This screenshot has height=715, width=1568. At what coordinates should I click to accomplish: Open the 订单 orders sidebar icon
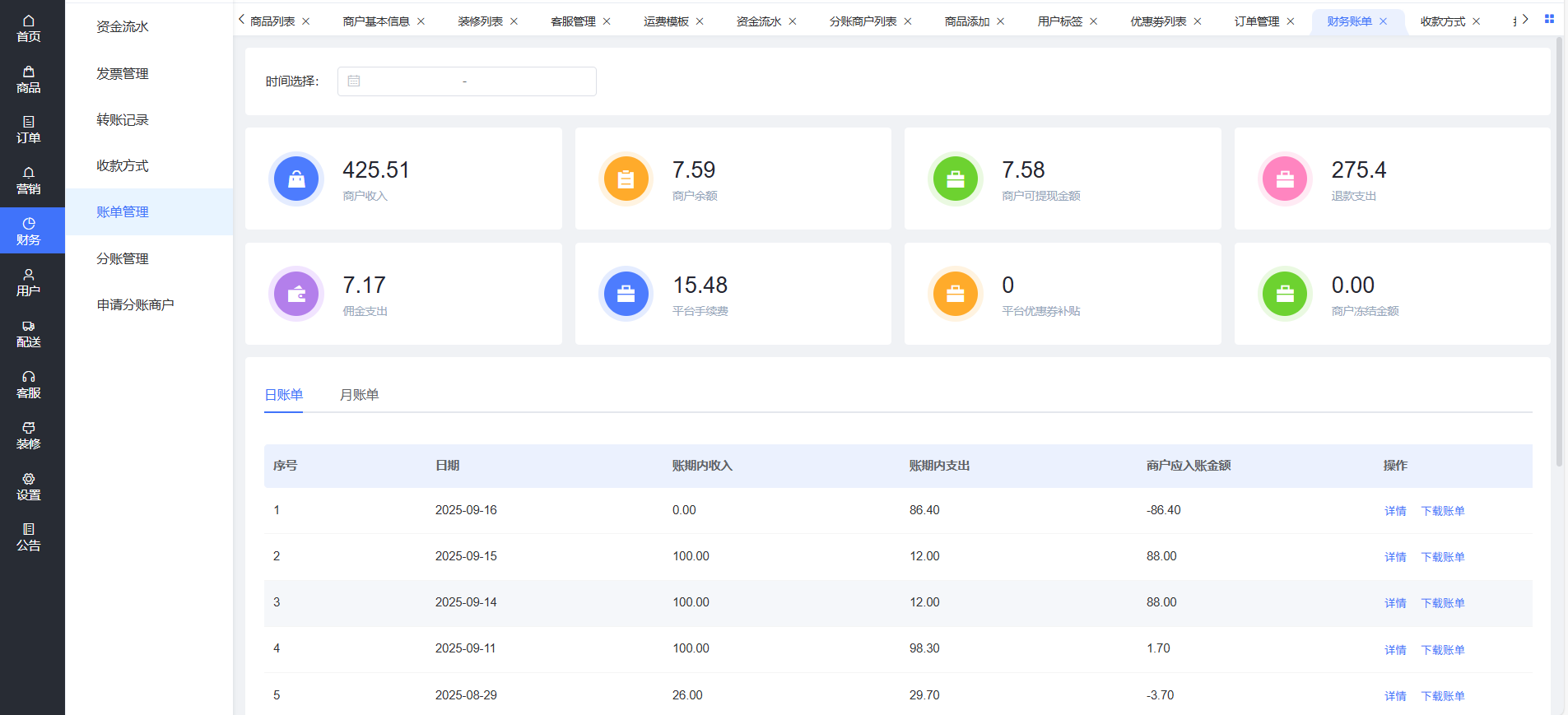coord(29,130)
